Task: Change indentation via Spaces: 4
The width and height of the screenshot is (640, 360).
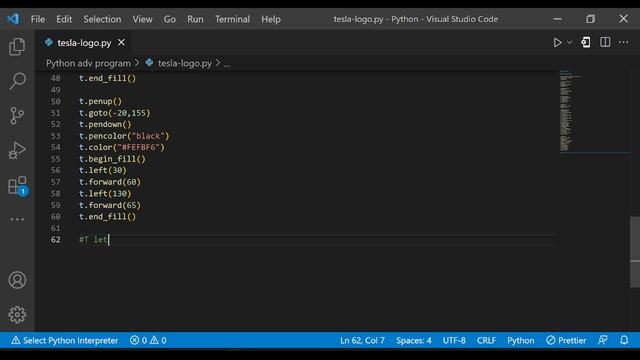Action: point(413,340)
